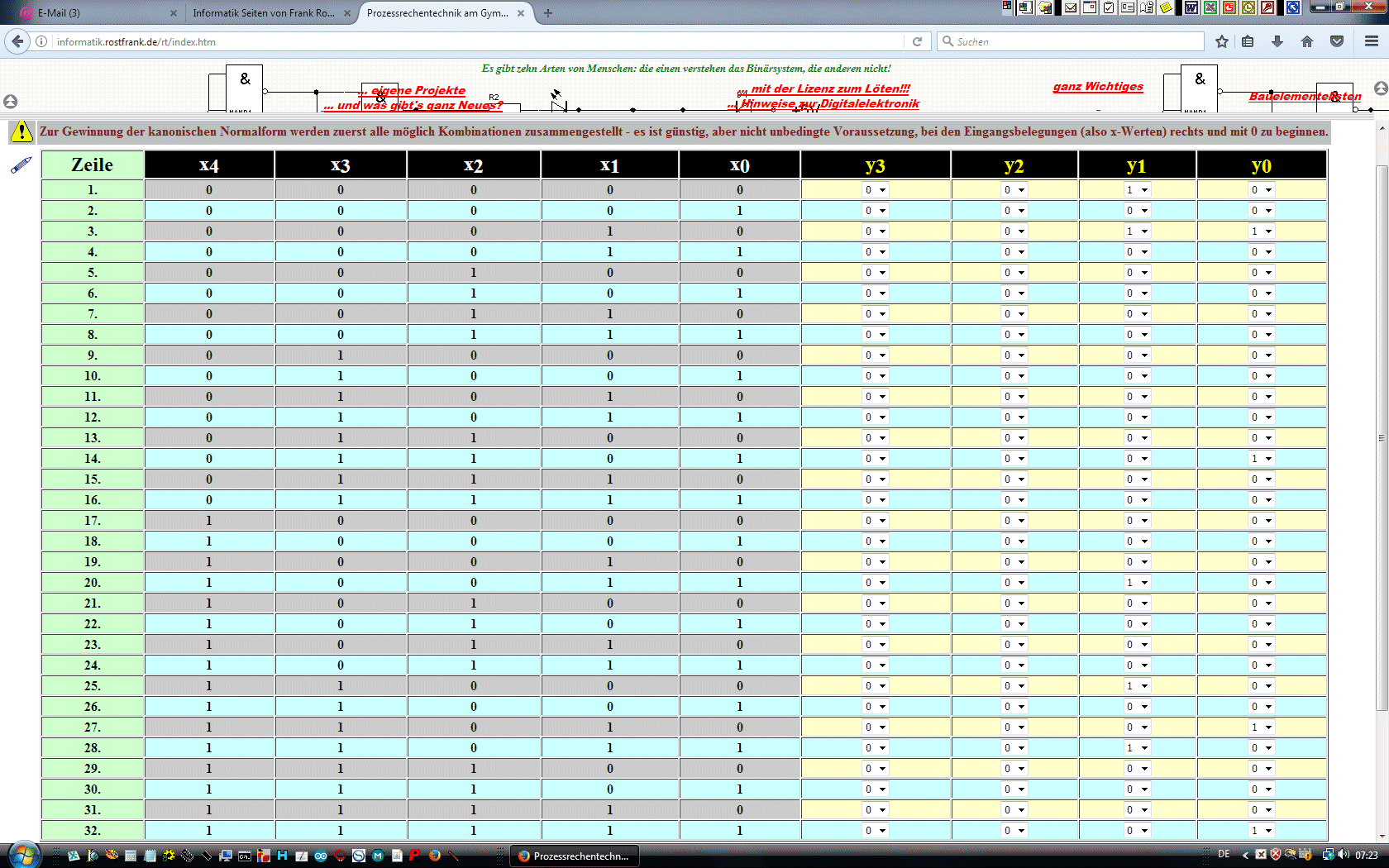Click the pencil icon beside Zeile header
This screenshot has height=868, width=1389.
pos(21,165)
